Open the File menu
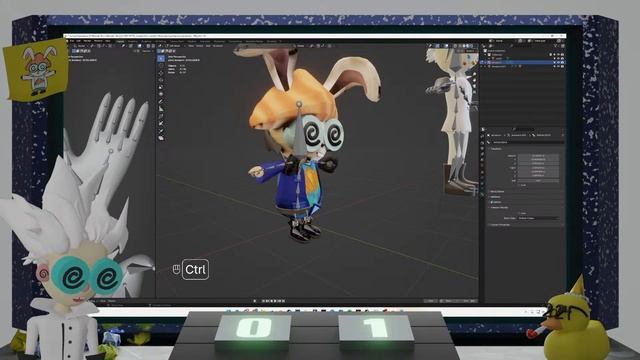This screenshot has height=360, width=640. click(72, 41)
